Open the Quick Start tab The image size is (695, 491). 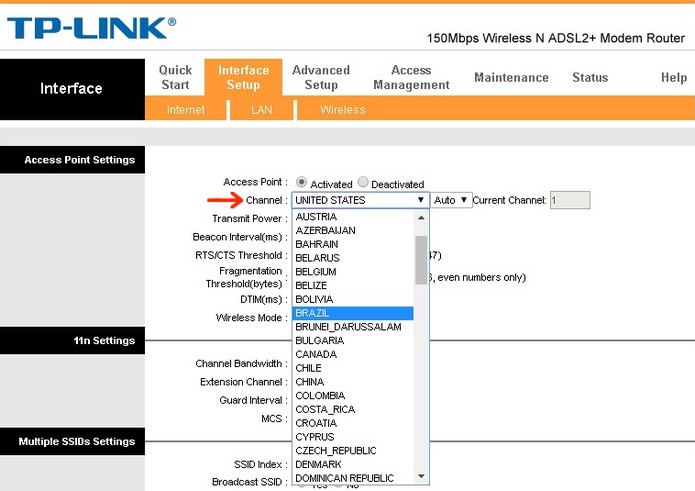pyautogui.click(x=175, y=77)
